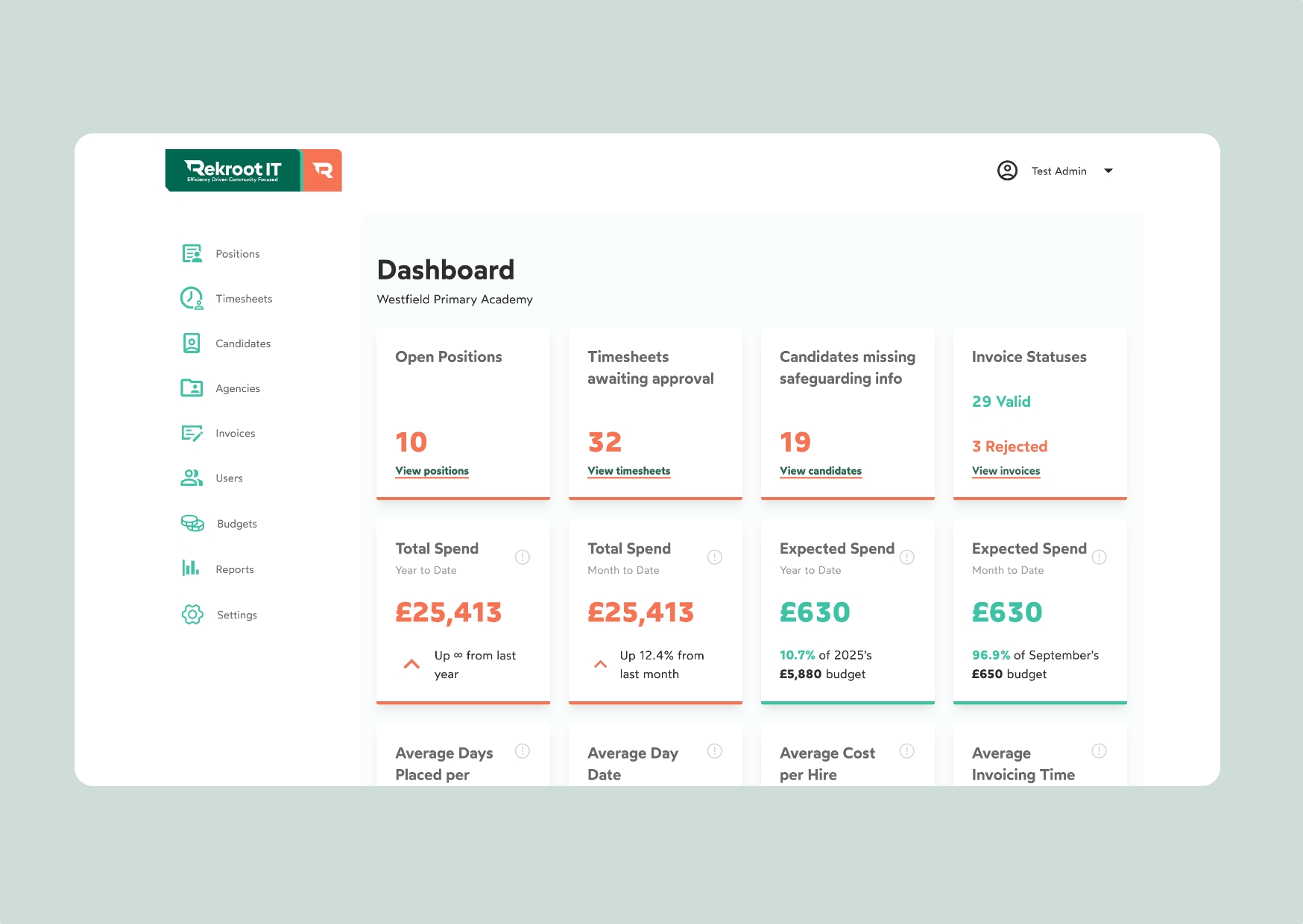This screenshot has width=1303, height=924.
Task: Click info icon on Expected Spend Year to Date
Action: [907, 557]
